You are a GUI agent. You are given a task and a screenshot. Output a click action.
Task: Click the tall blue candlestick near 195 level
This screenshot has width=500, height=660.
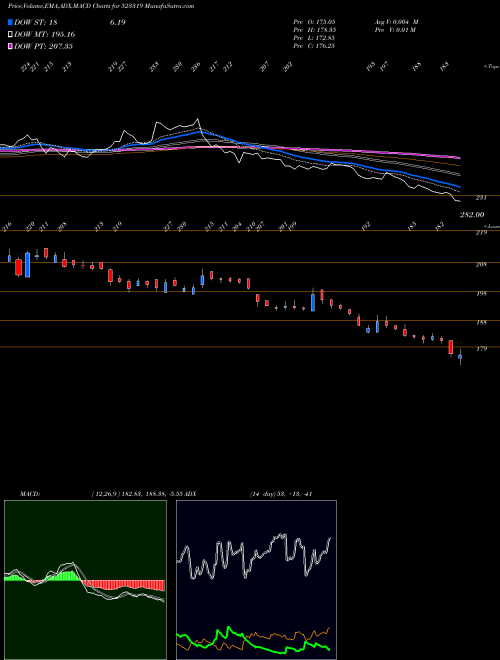point(313,302)
